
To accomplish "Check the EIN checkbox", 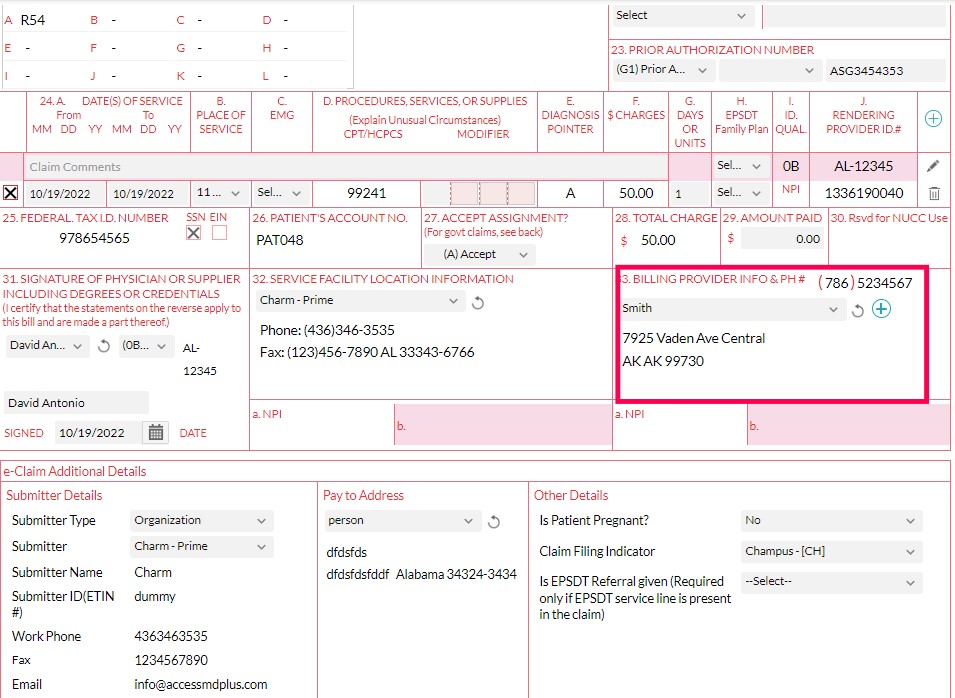I will point(220,232).
